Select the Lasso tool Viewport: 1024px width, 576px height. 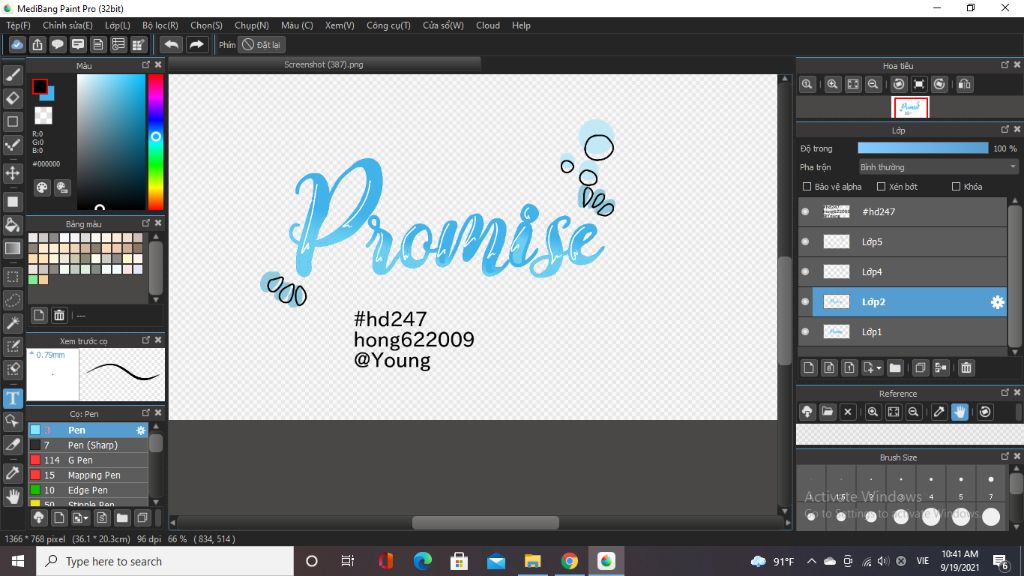12,300
